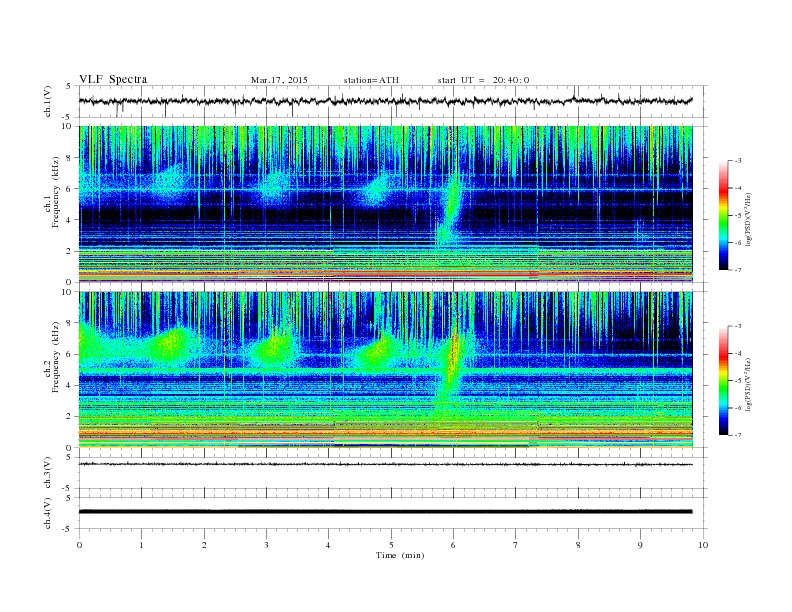Click the ch.3 thin waveform trace
Image resolution: width=792 pixels, height=612 pixels.
tap(385, 464)
